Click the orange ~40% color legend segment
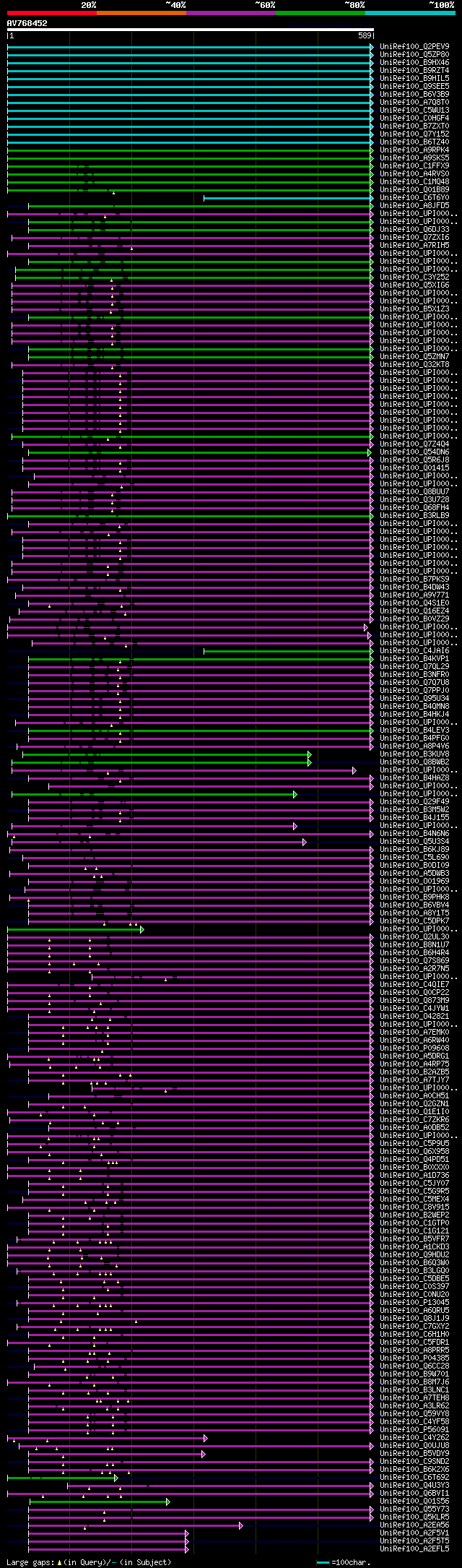The image size is (462, 1568). pyautogui.click(x=141, y=13)
